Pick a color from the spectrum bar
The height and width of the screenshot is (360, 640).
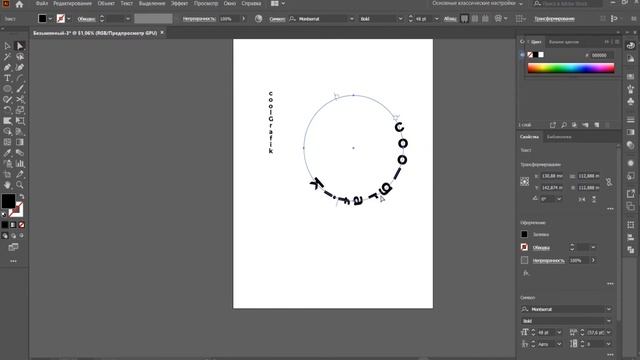click(x=571, y=68)
